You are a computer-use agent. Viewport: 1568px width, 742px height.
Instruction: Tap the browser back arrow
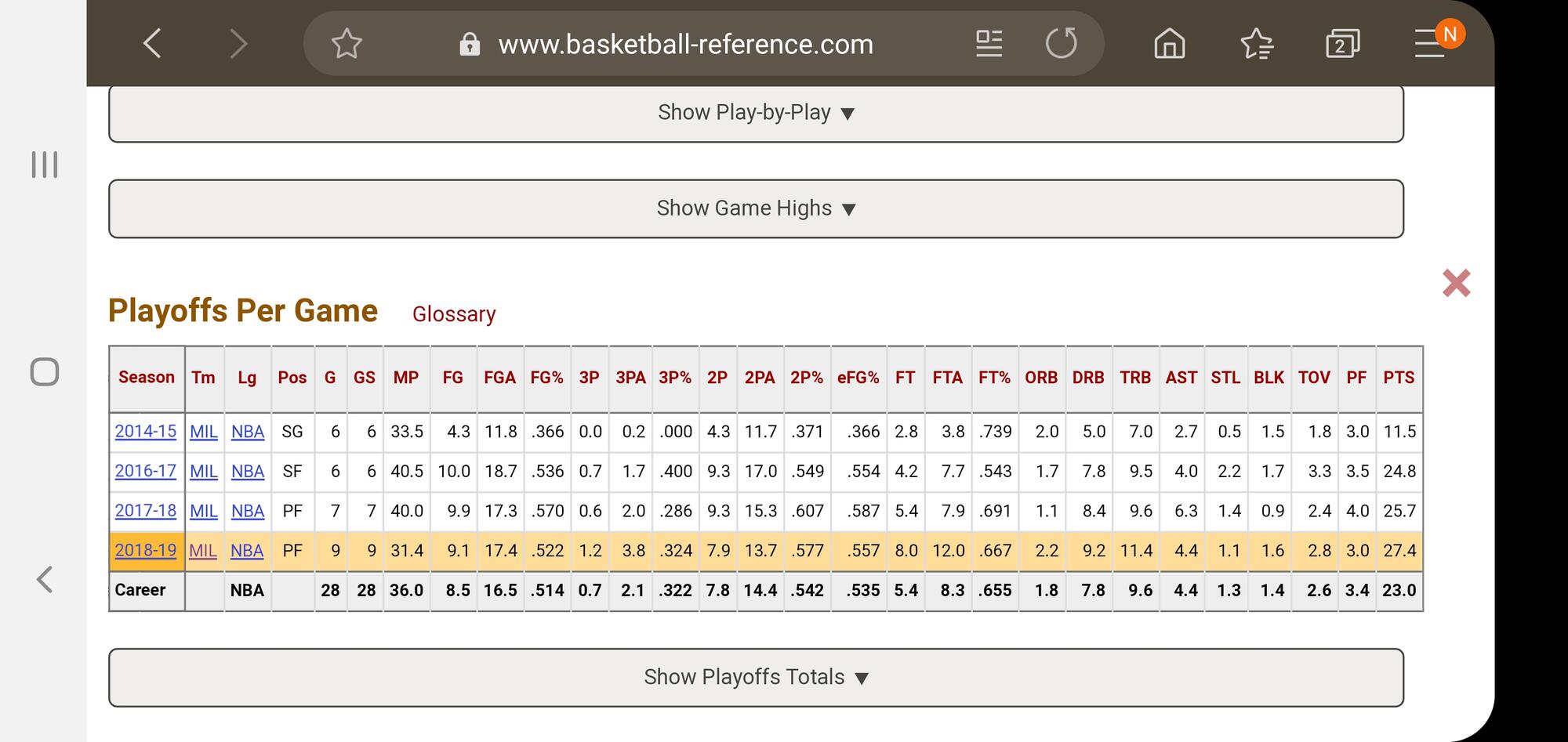[x=153, y=44]
